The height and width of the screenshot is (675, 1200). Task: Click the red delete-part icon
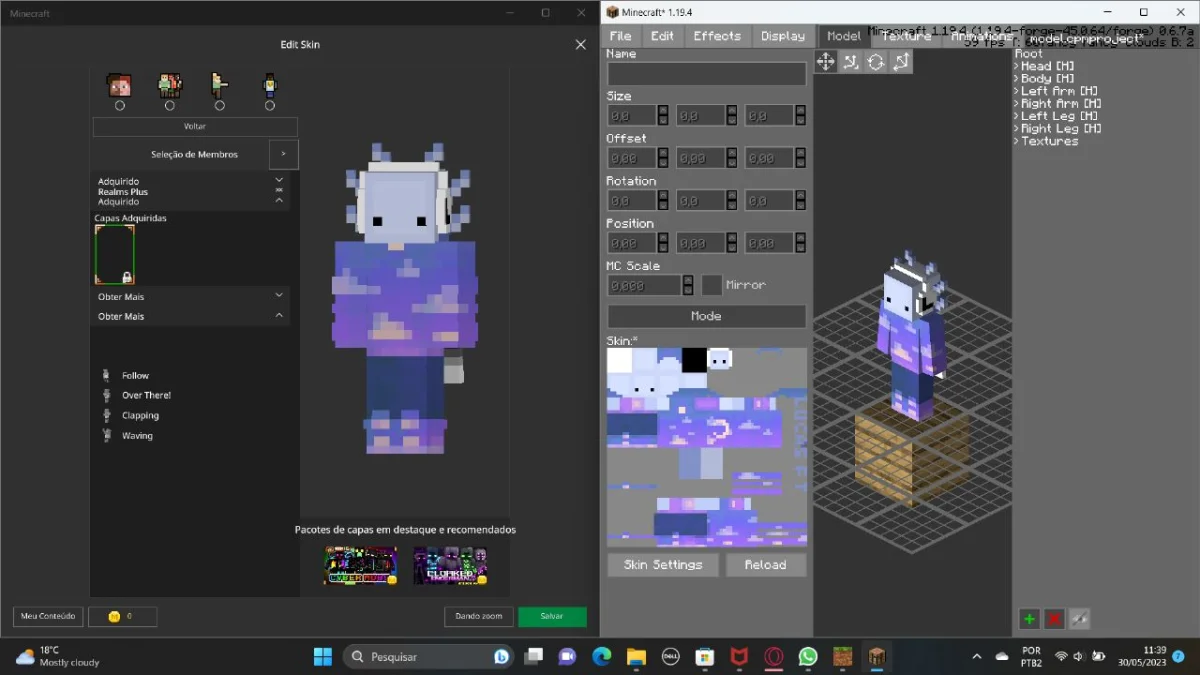point(1054,619)
